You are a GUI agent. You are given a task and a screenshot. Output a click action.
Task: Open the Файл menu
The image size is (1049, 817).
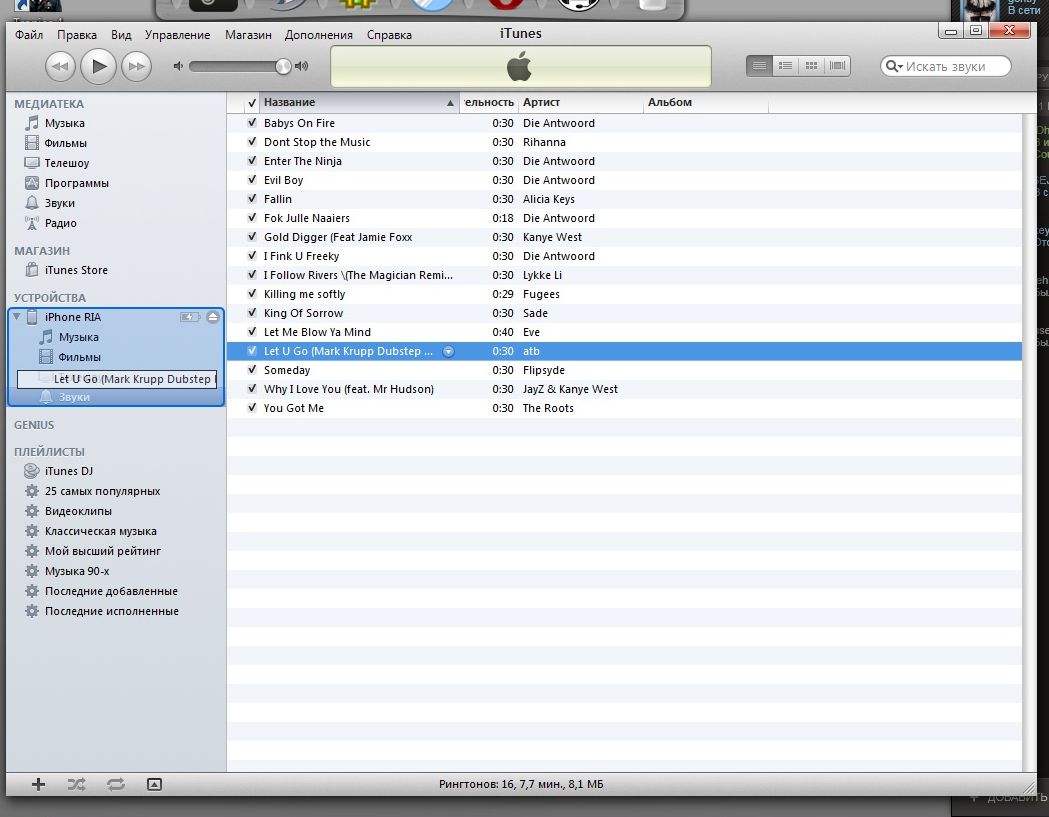click(29, 35)
